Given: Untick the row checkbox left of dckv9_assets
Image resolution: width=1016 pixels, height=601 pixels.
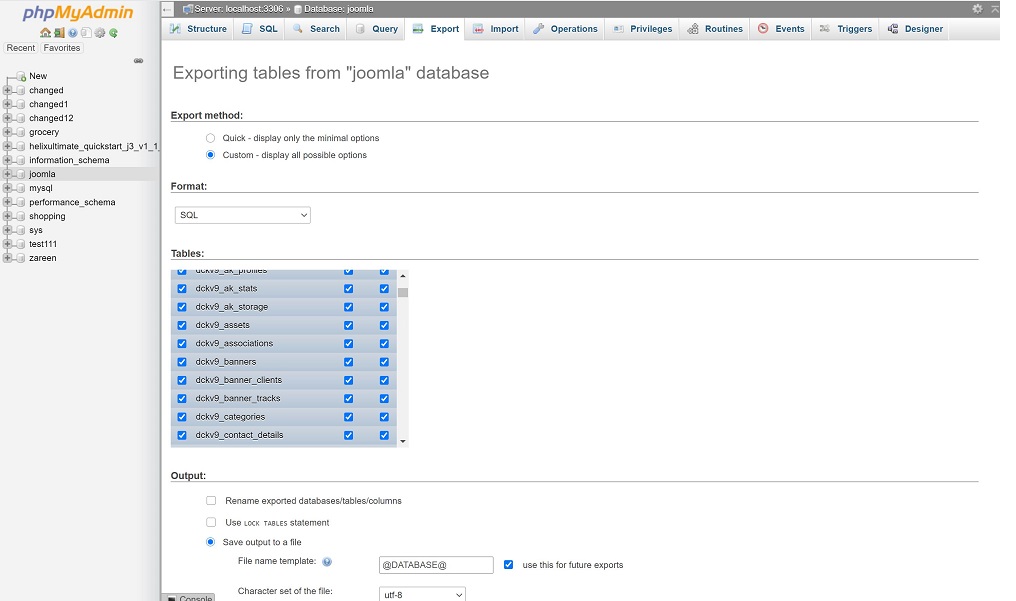Looking at the screenshot, I should click(182, 325).
